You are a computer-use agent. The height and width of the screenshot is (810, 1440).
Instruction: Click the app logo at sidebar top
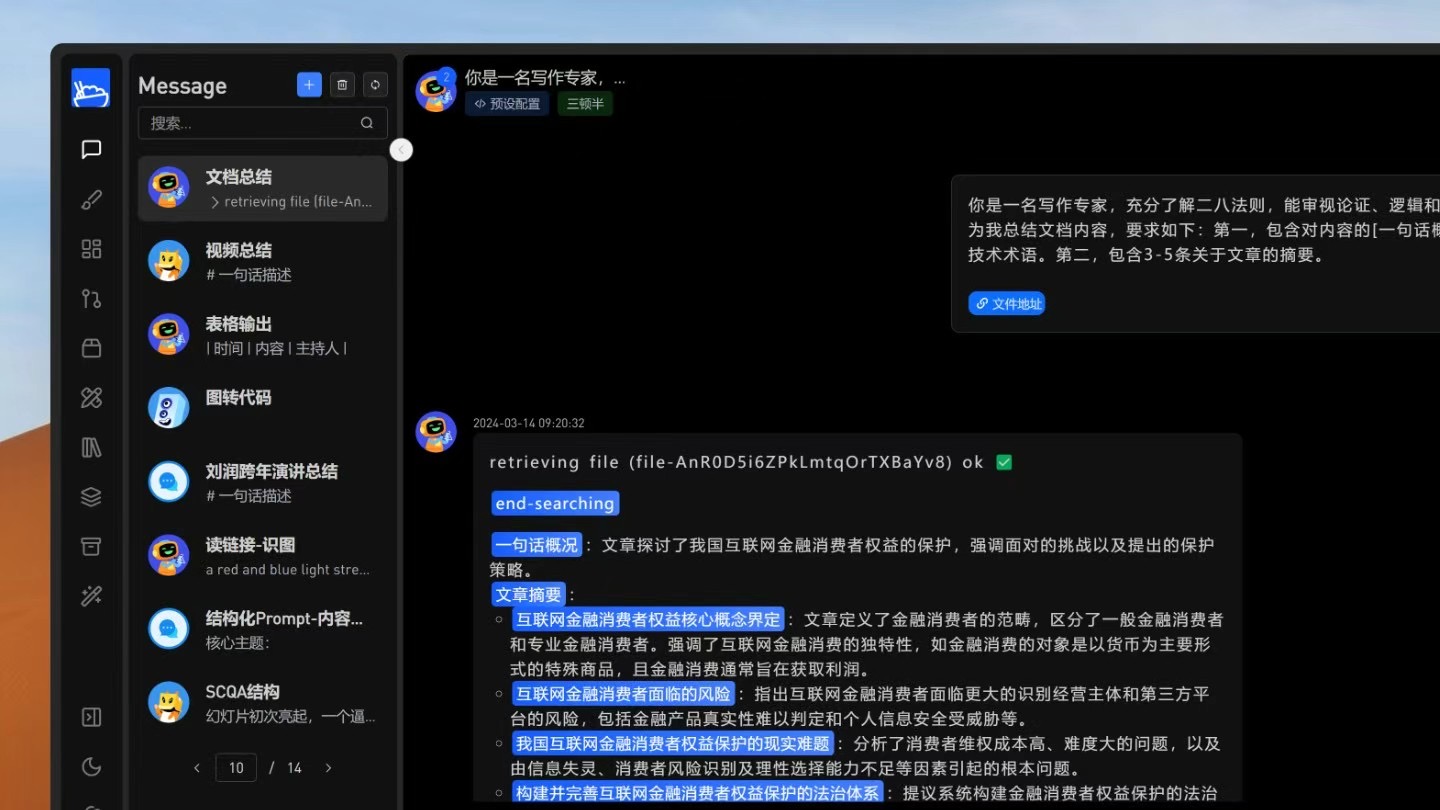click(x=91, y=88)
